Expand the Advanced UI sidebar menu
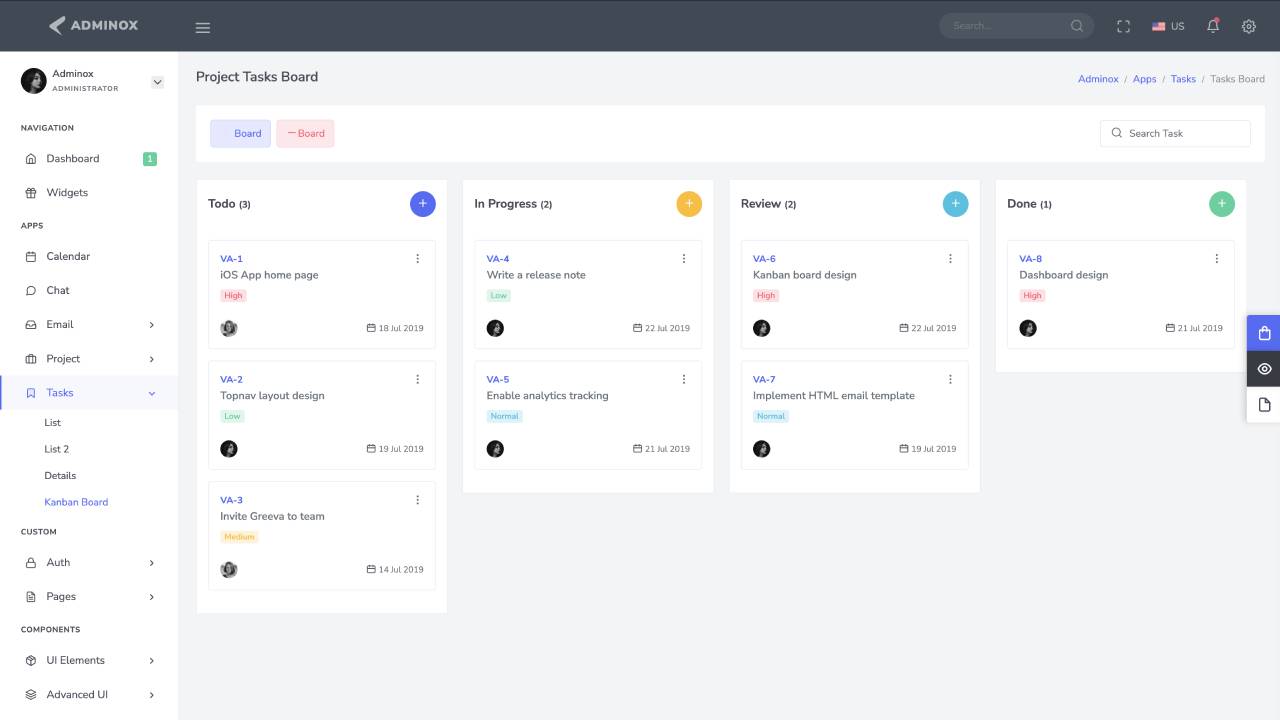 89,695
